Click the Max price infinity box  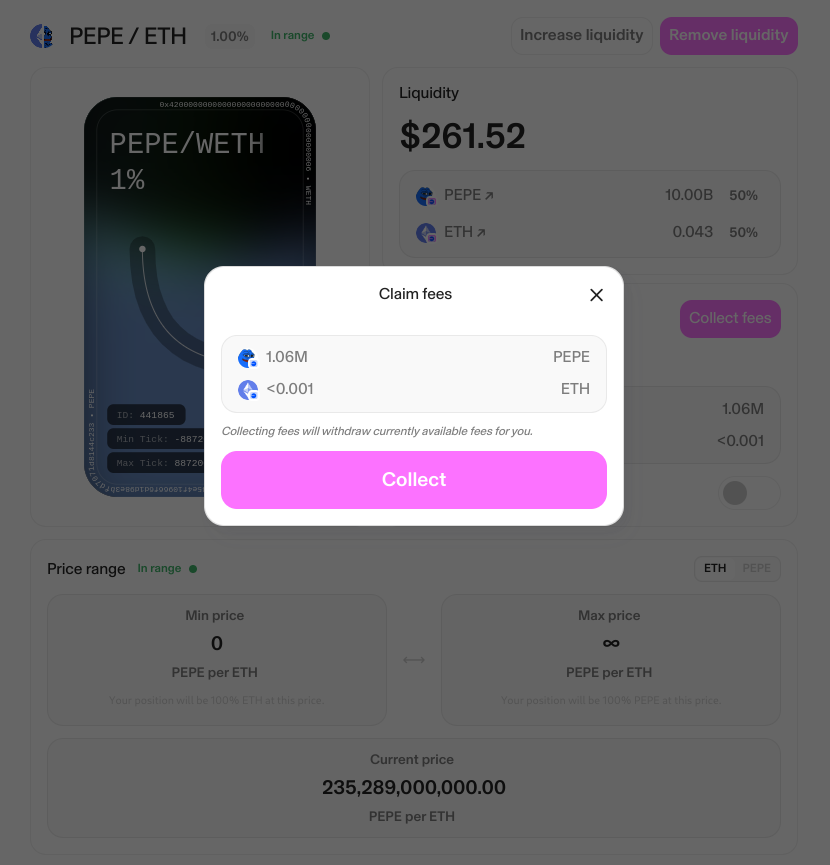click(x=611, y=660)
